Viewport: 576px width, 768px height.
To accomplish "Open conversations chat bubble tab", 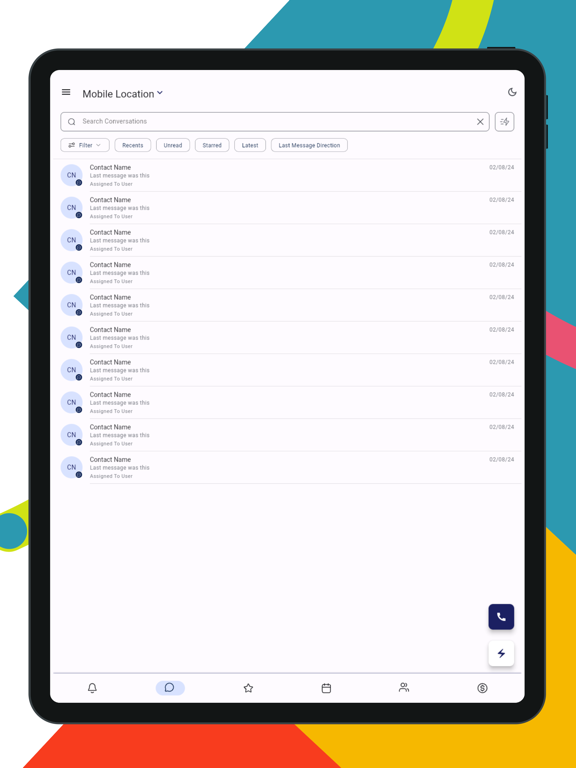I will [x=170, y=688].
